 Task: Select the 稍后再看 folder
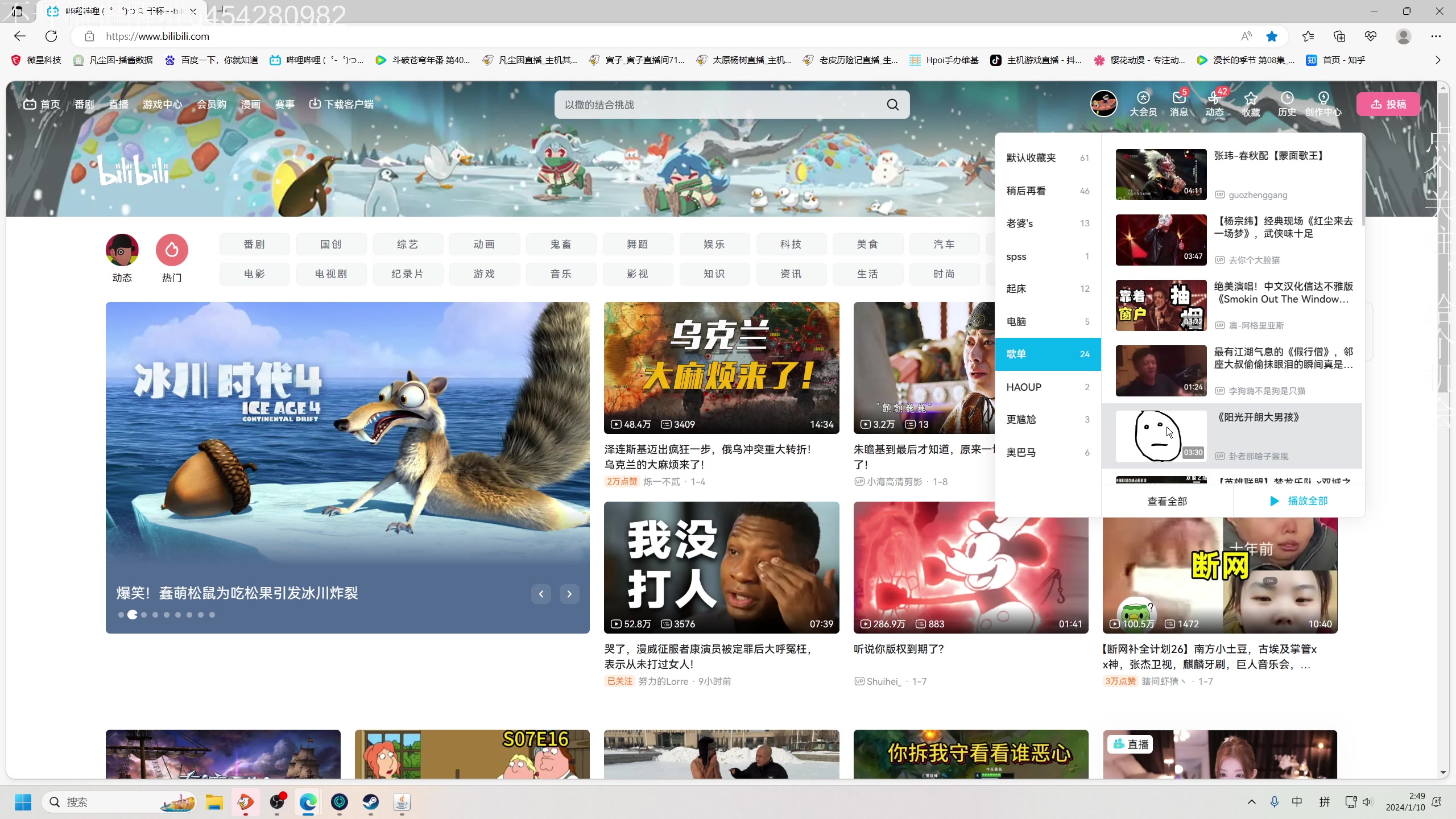tap(1048, 191)
